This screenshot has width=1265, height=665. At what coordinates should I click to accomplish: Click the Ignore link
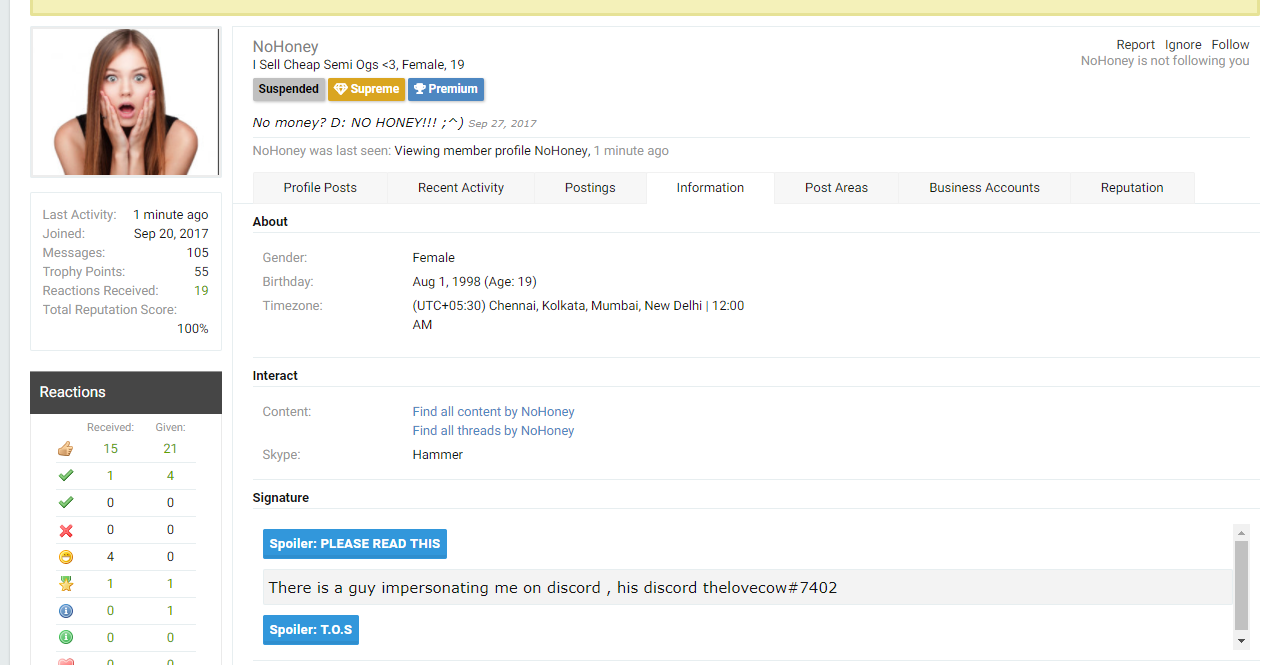[1183, 45]
